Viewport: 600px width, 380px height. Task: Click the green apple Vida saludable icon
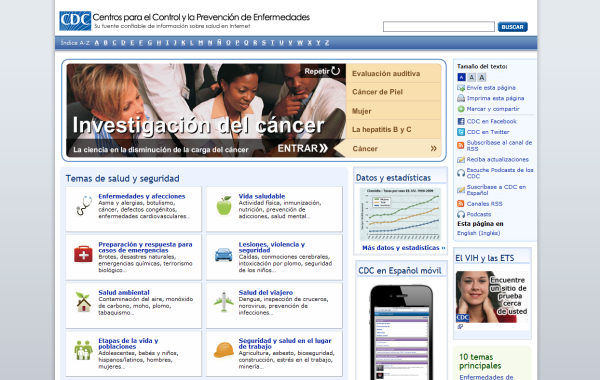coord(224,205)
